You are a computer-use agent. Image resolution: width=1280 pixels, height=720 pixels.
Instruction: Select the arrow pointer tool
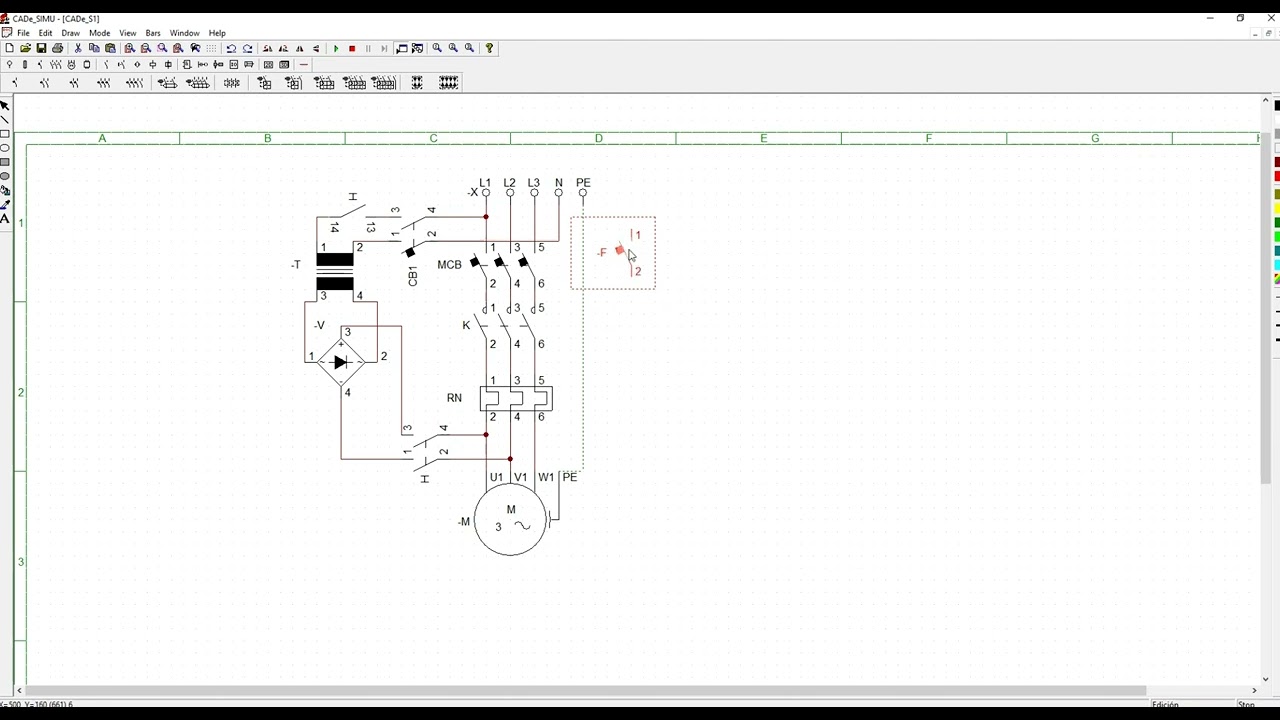tap(5, 105)
